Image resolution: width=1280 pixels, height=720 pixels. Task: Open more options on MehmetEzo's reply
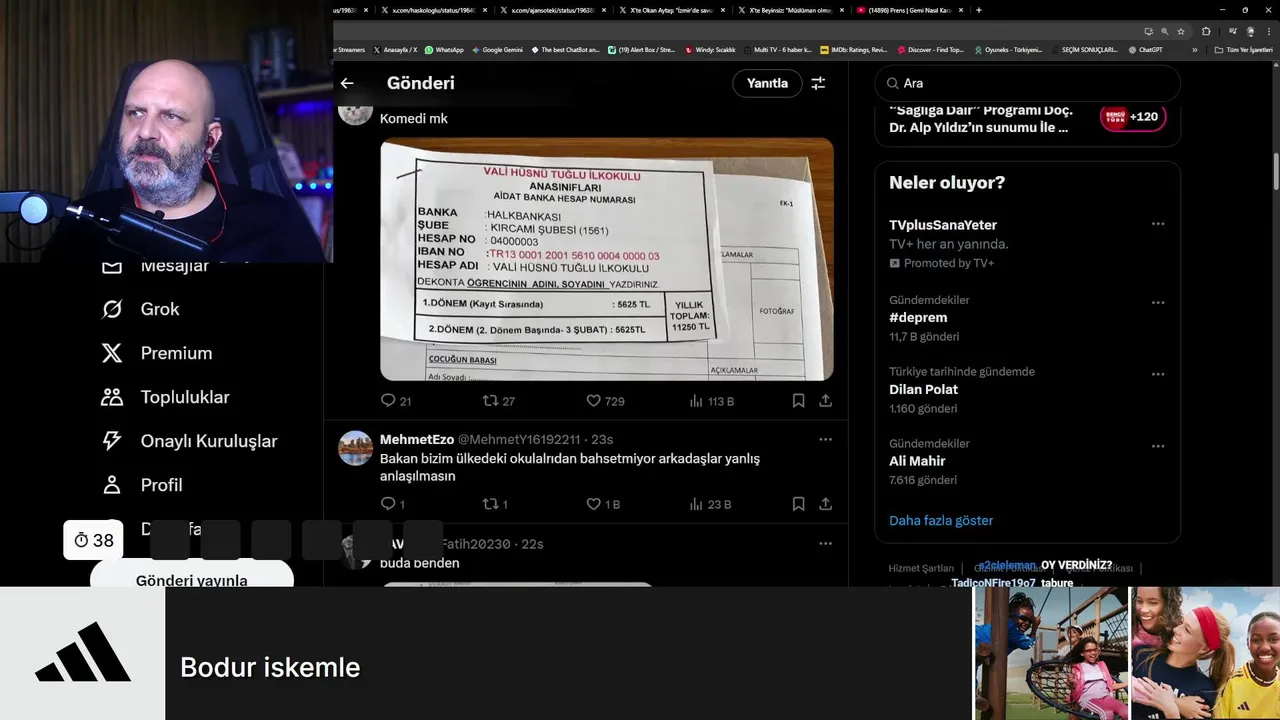(825, 439)
